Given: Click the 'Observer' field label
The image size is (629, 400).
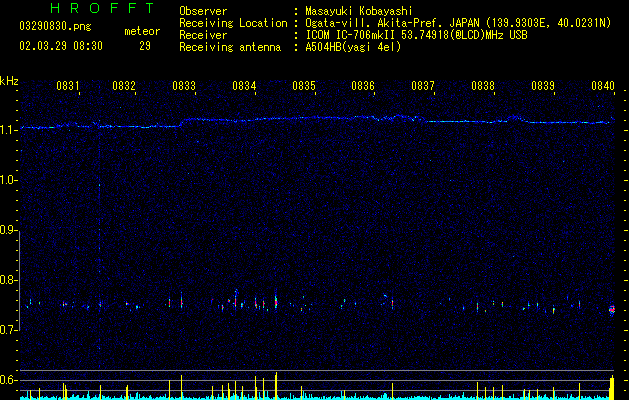Looking at the screenshot, I should click(203, 11).
